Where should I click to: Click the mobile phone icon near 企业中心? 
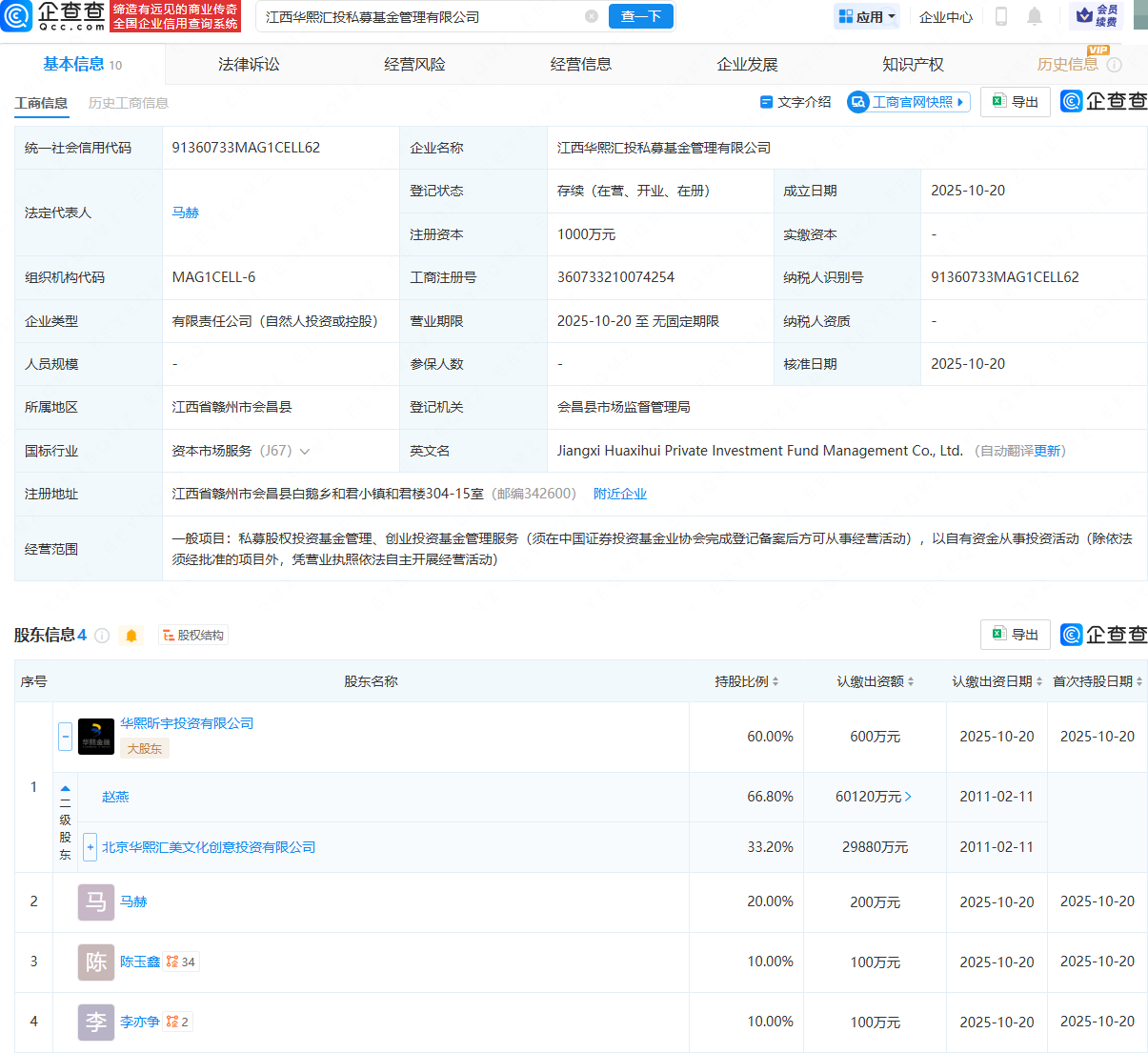click(x=1001, y=16)
